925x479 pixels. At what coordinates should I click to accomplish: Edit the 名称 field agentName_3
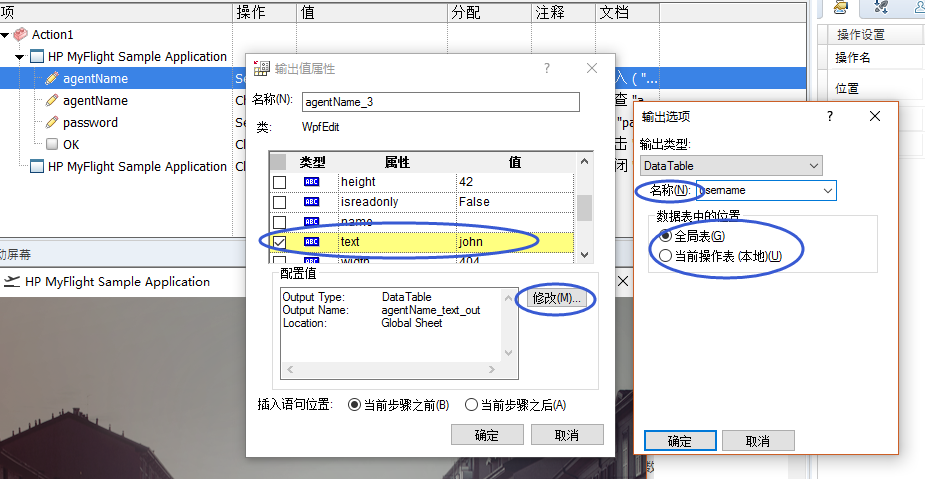pos(441,101)
